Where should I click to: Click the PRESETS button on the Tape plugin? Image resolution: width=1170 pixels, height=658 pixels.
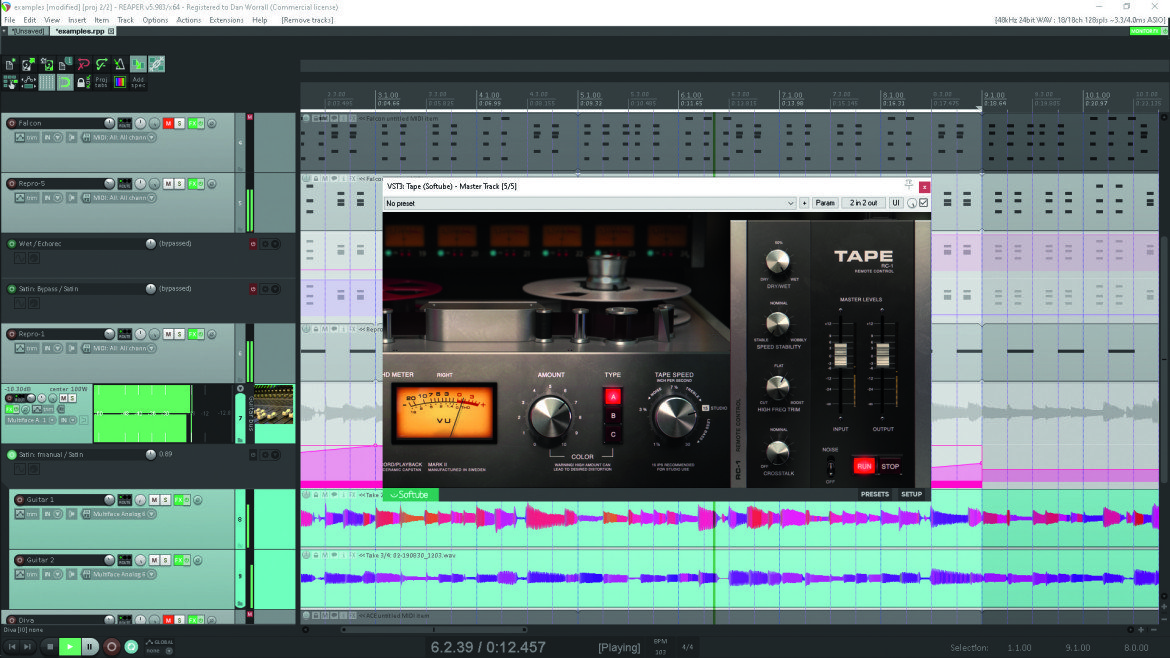875,495
